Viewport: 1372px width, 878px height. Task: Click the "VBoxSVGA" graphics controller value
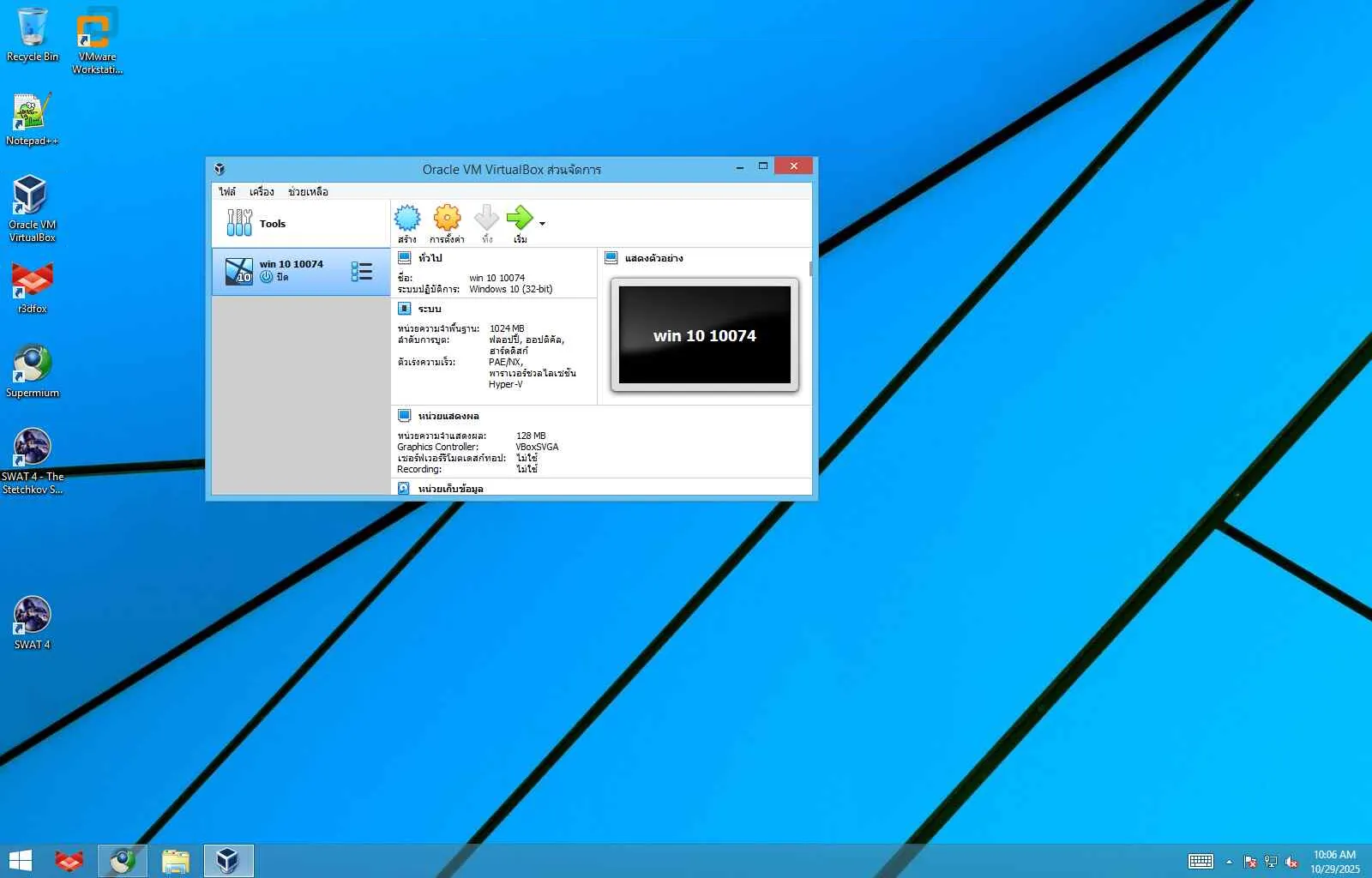[537, 447]
